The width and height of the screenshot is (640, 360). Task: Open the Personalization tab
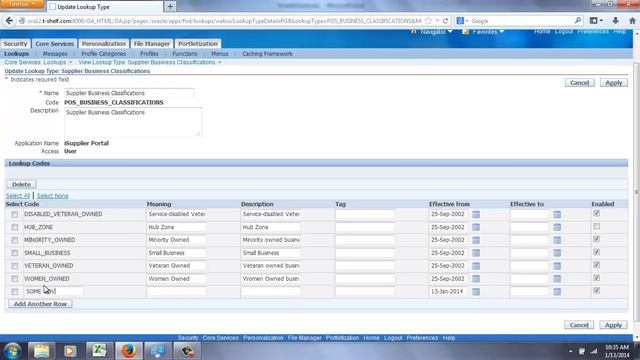104,44
